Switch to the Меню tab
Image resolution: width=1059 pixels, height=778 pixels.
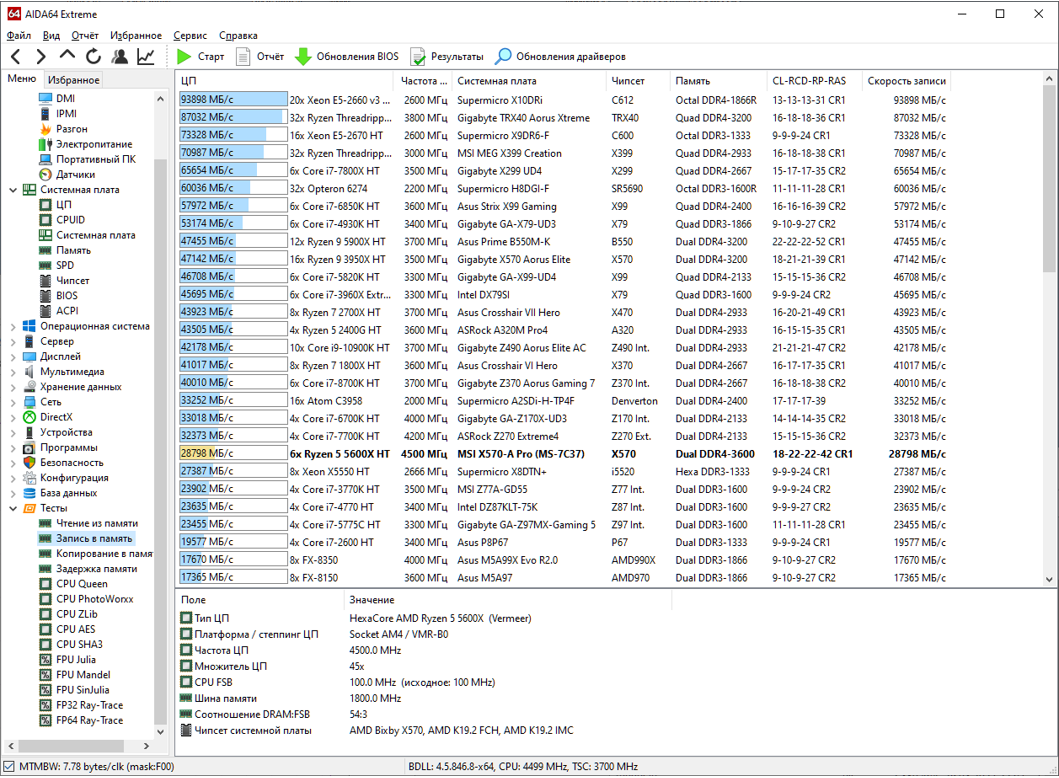click(x=22, y=79)
